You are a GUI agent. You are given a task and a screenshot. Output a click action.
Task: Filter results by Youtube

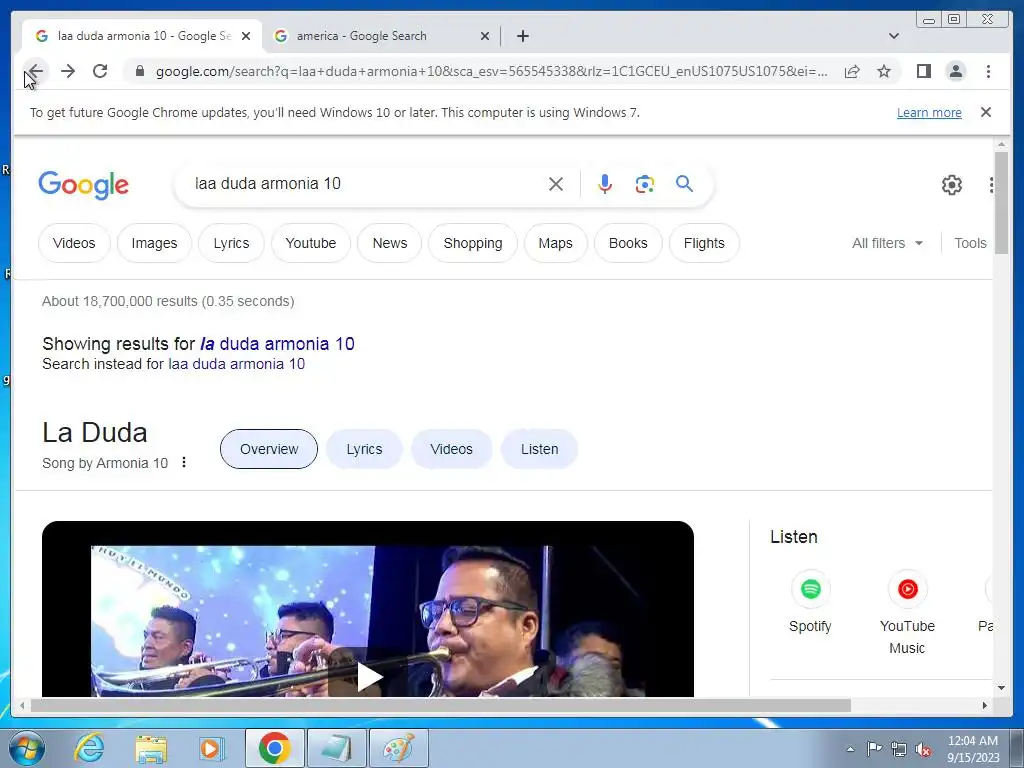(311, 243)
